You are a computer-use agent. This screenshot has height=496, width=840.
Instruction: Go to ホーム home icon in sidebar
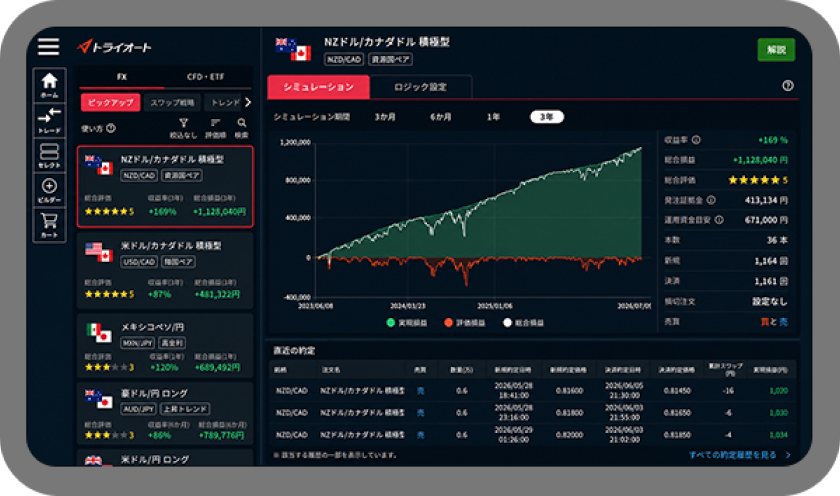[49, 85]
